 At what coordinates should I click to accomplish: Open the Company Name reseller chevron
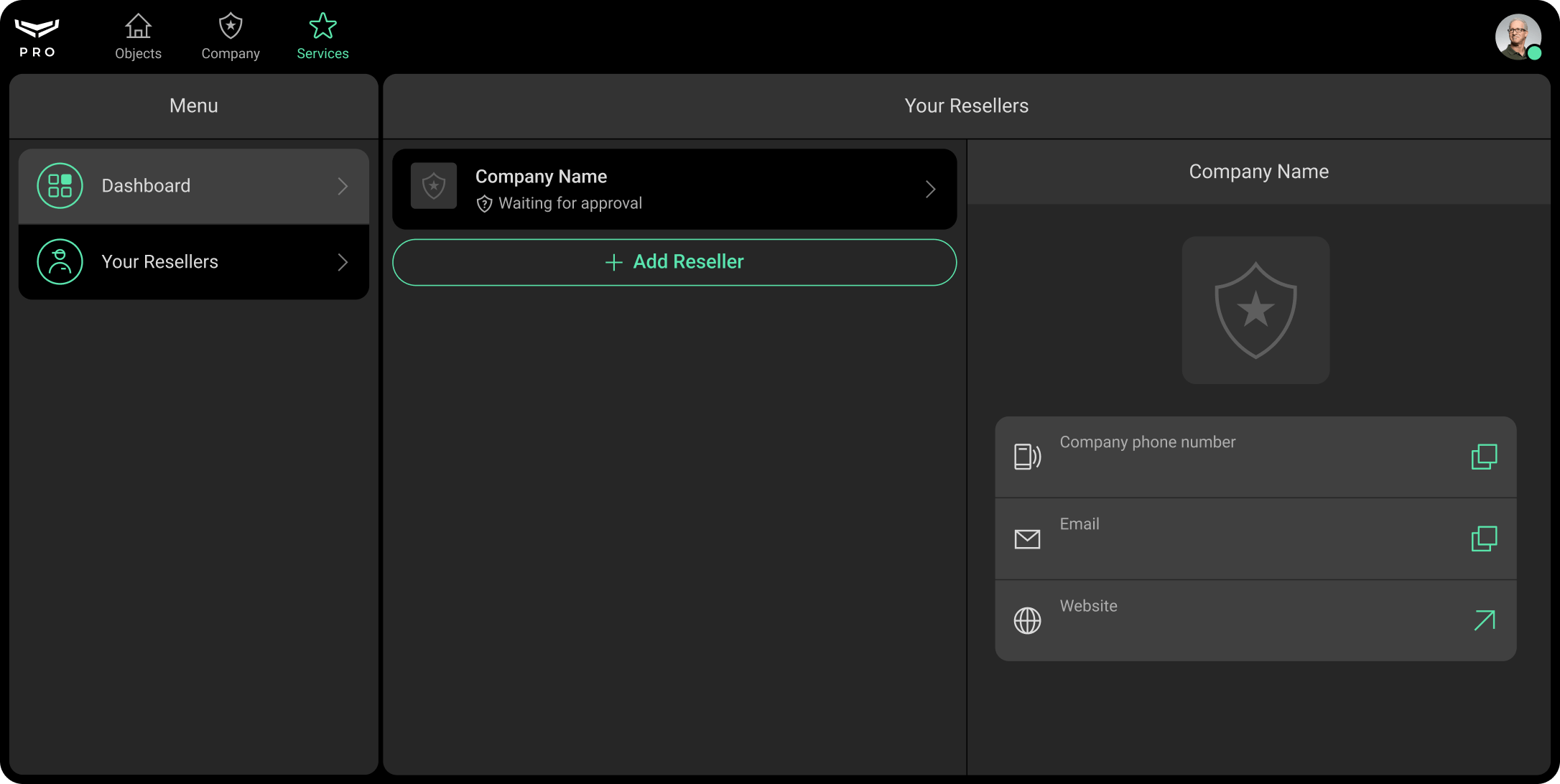click(930, 190)
